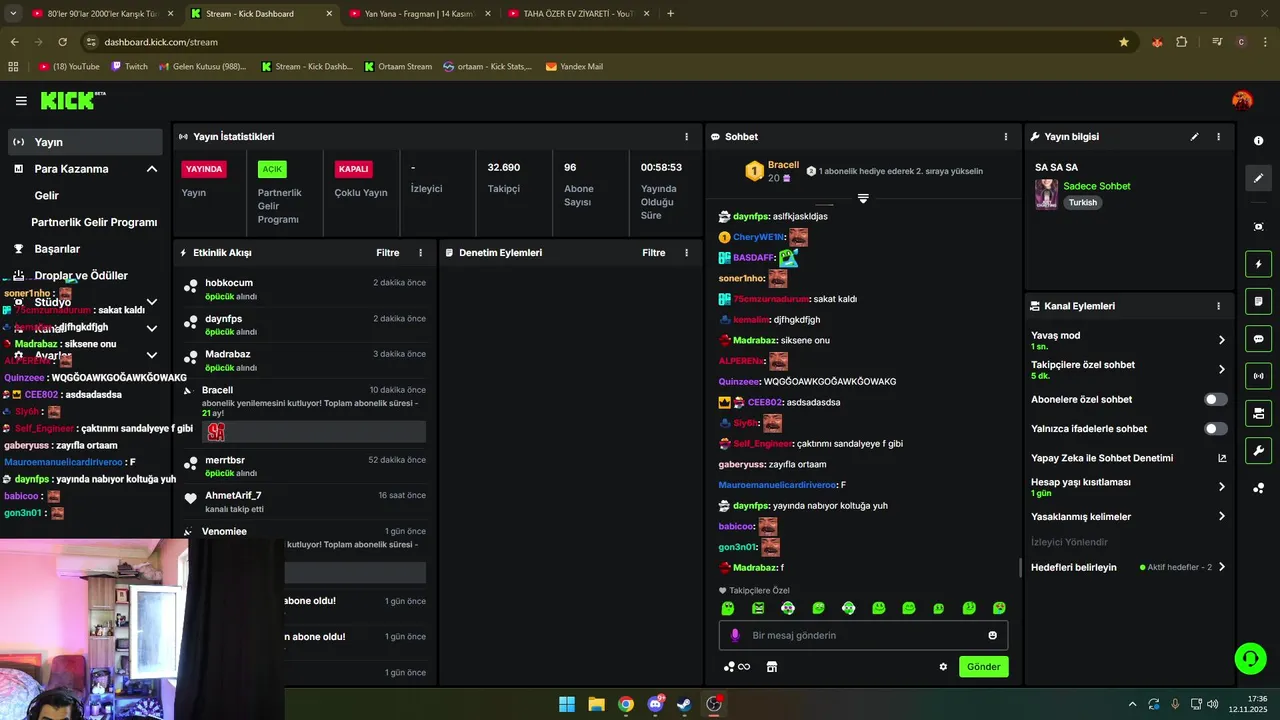Image resolution: width=1280 pixels, height=720 pixels.
Task: Click the three-dots widget icon in right toolbar
Action: 1258,488
